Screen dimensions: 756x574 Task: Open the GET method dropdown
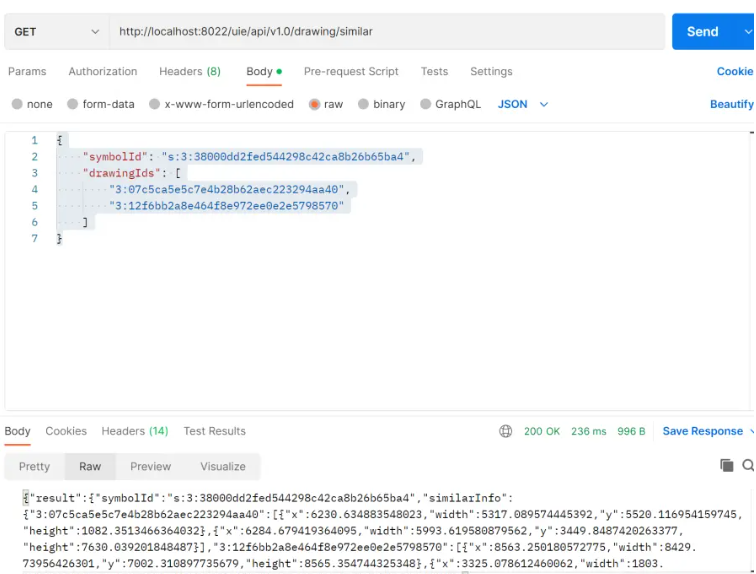click(x=56, y=32)
